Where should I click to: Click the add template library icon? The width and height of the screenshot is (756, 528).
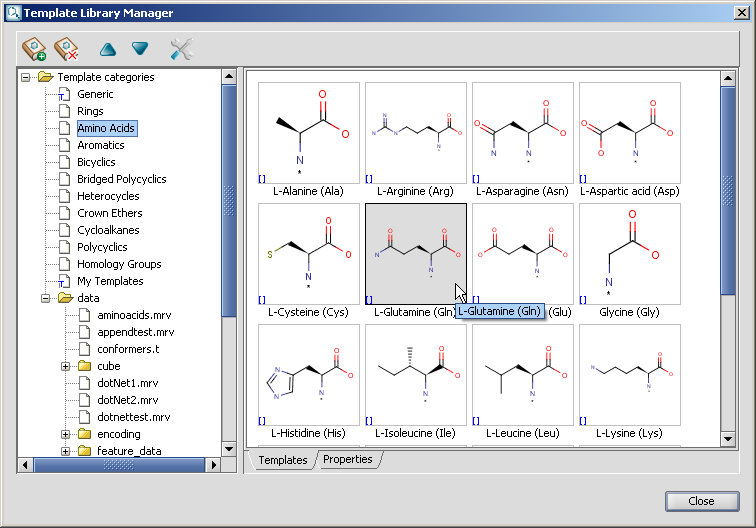coord(35,48)
